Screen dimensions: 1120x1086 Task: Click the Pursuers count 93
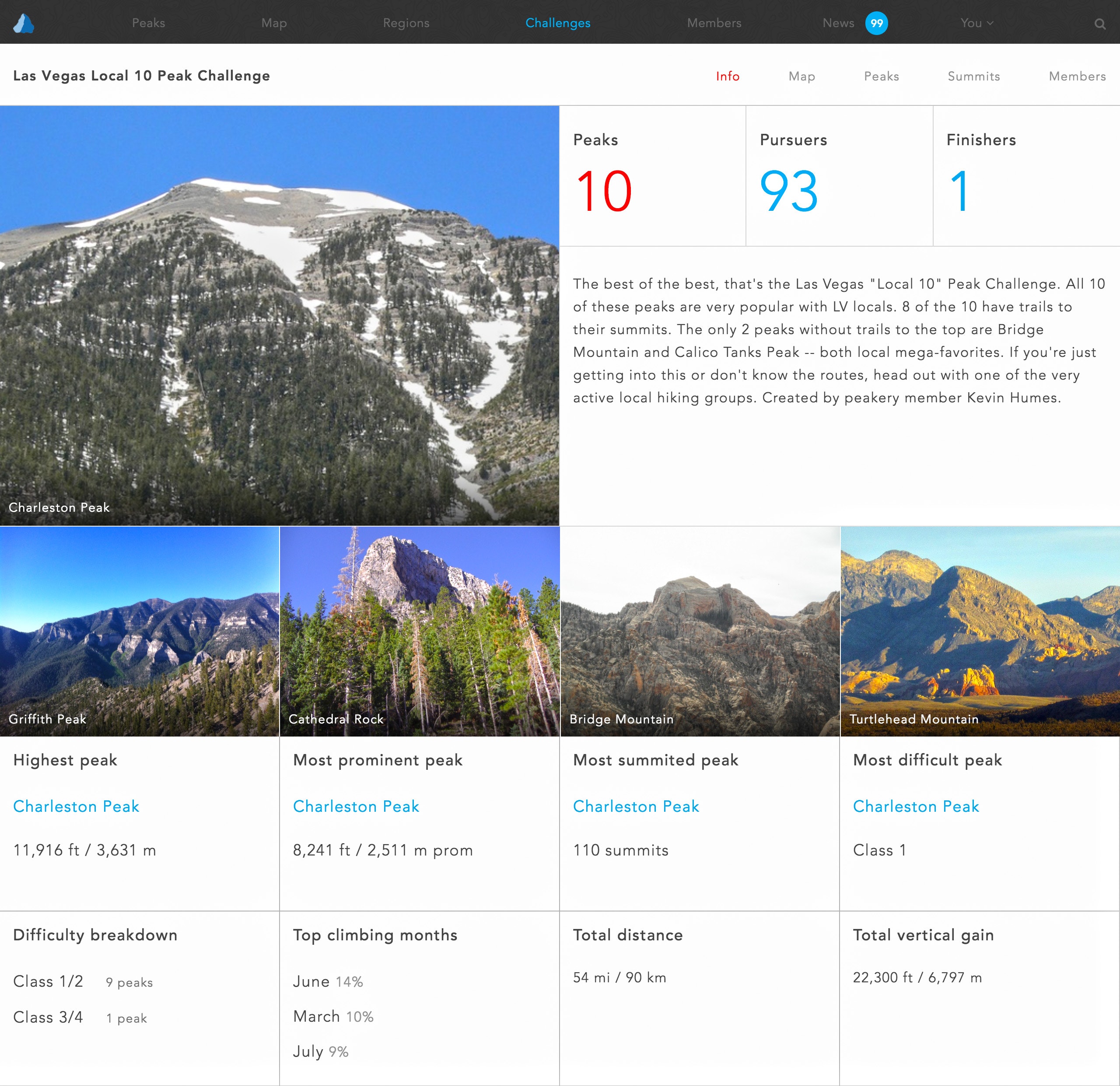(788, 192)
